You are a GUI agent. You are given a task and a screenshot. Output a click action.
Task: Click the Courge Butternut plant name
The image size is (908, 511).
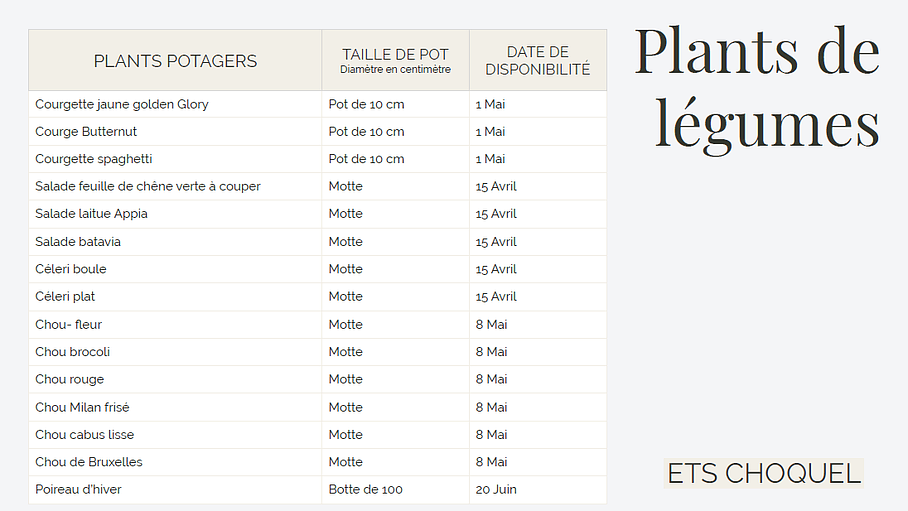[86, 131]
